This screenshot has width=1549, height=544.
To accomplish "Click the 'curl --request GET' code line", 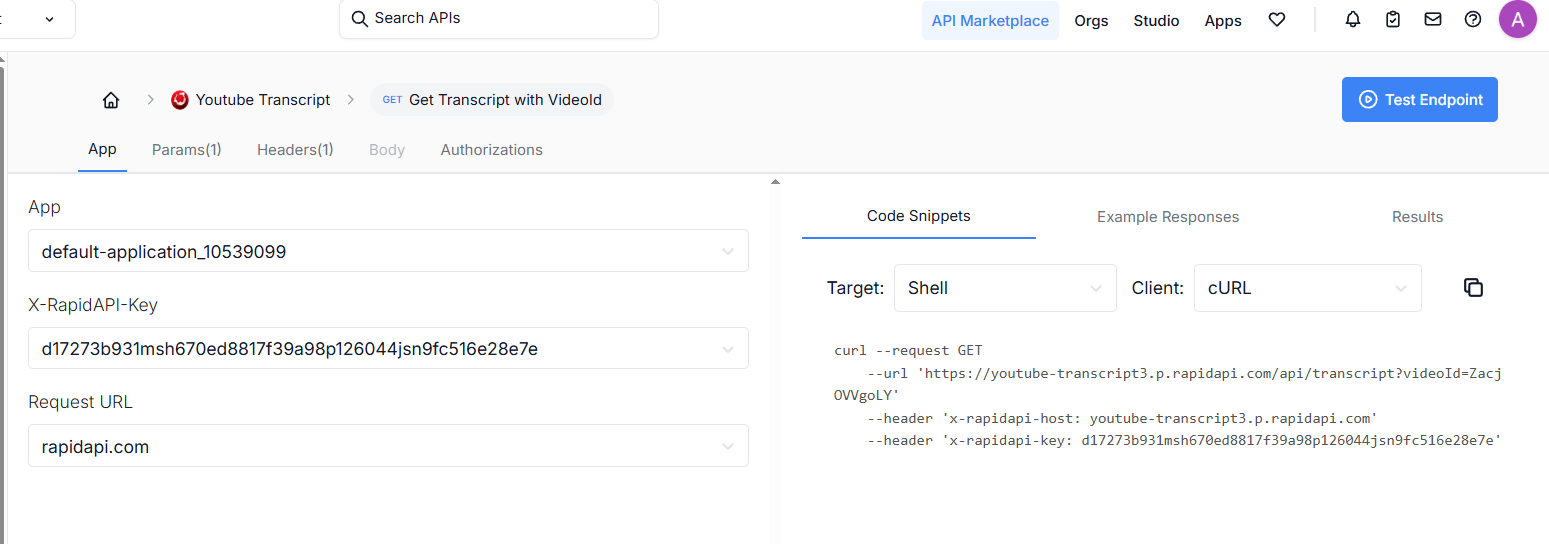I will 908,351.
